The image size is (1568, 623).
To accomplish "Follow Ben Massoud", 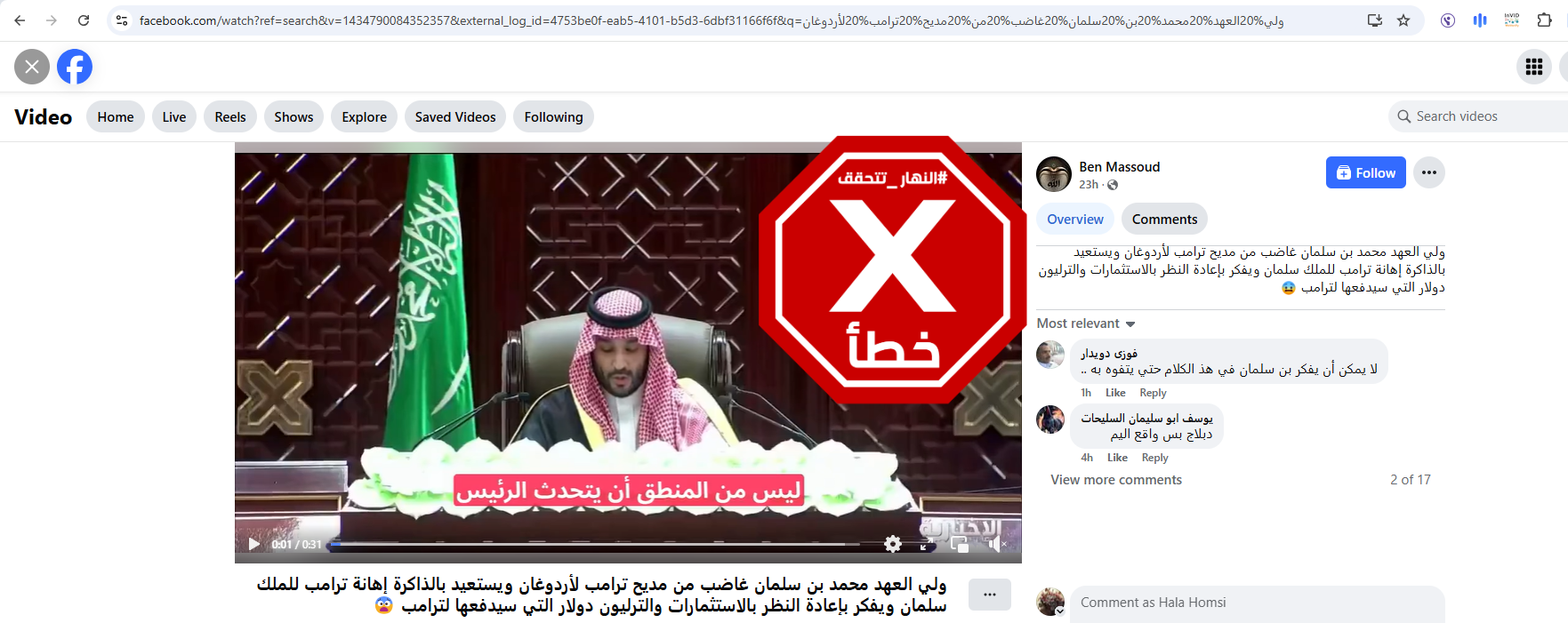I will pos(1366,172).
